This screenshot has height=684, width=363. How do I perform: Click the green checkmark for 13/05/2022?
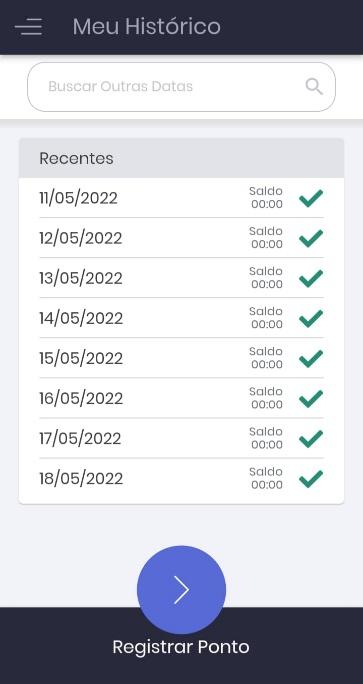(x=311, y=278)
